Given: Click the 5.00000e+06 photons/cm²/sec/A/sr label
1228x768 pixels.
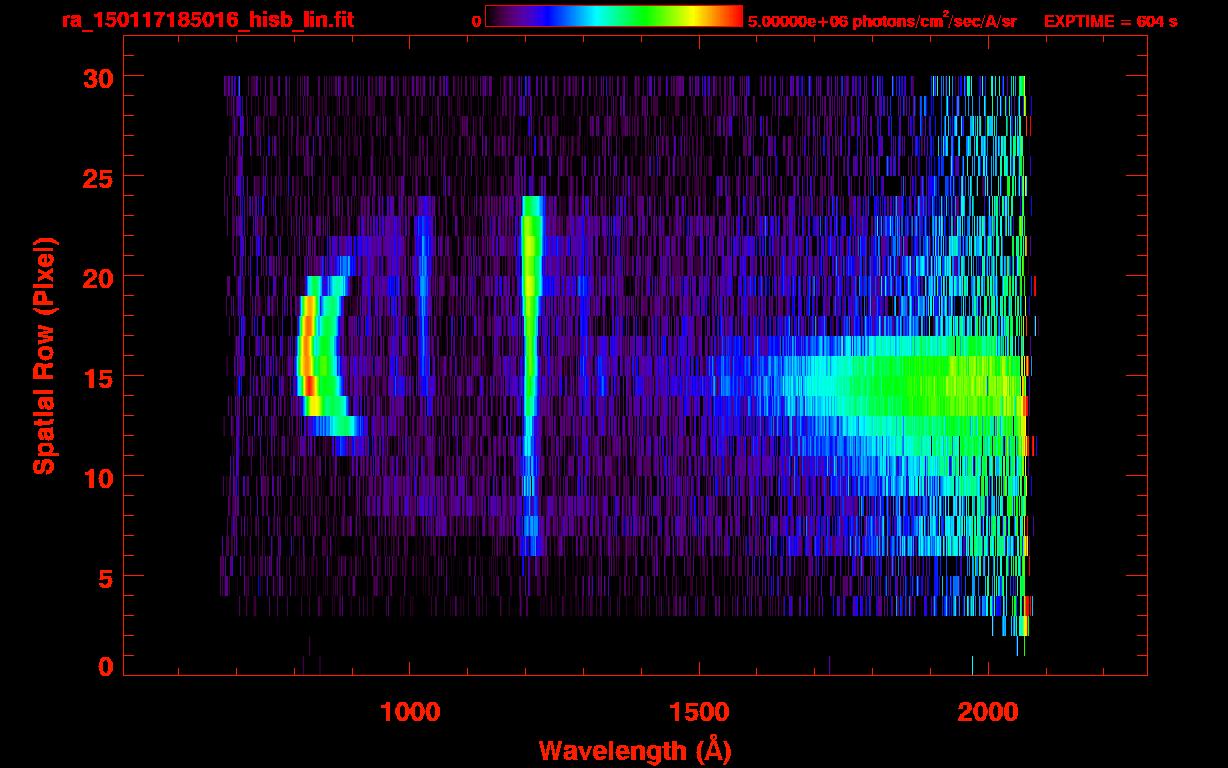Looking at the screenshot, I should click(882, 20).
